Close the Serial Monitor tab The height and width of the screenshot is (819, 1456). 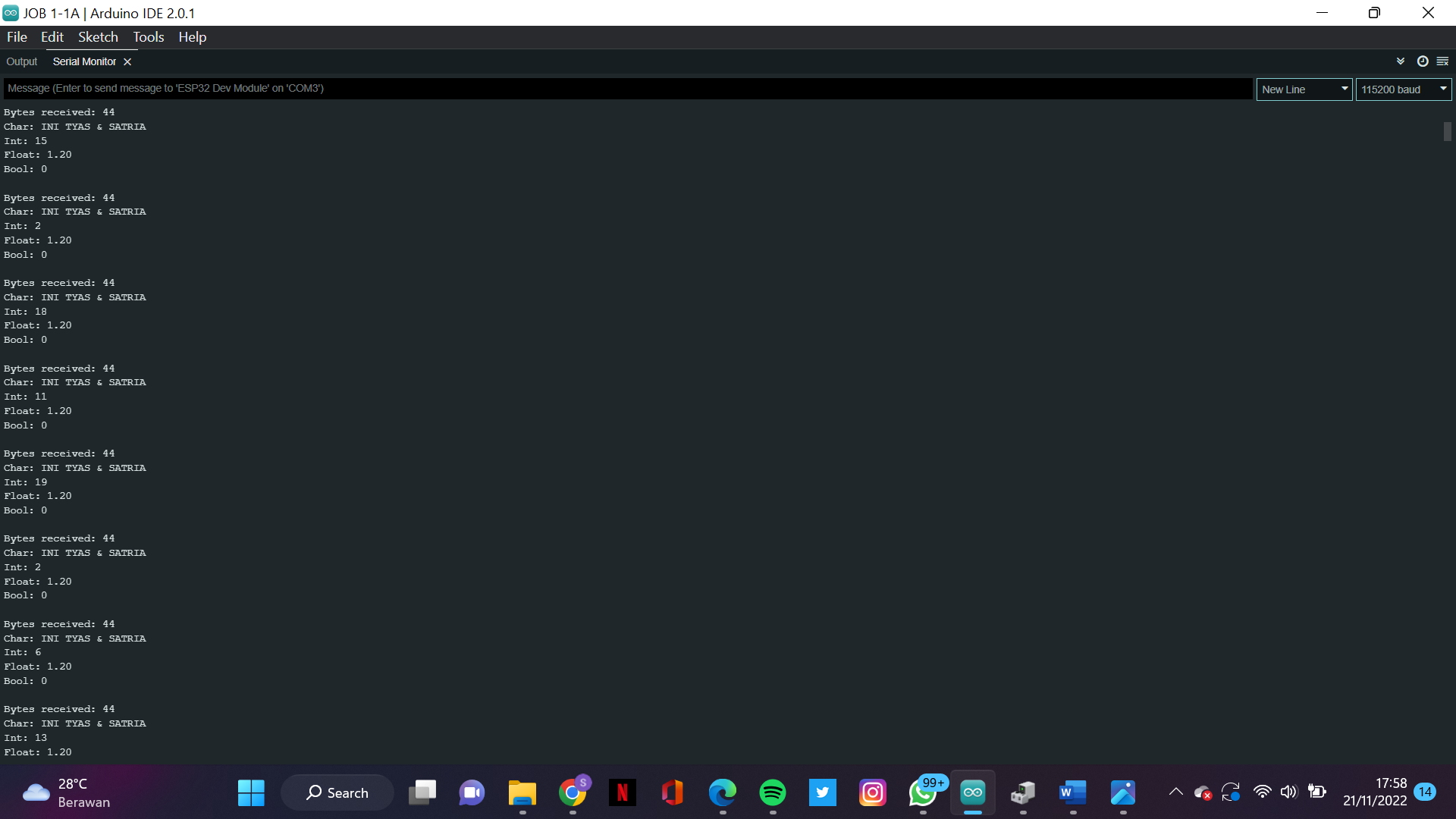tap(127, 61)
